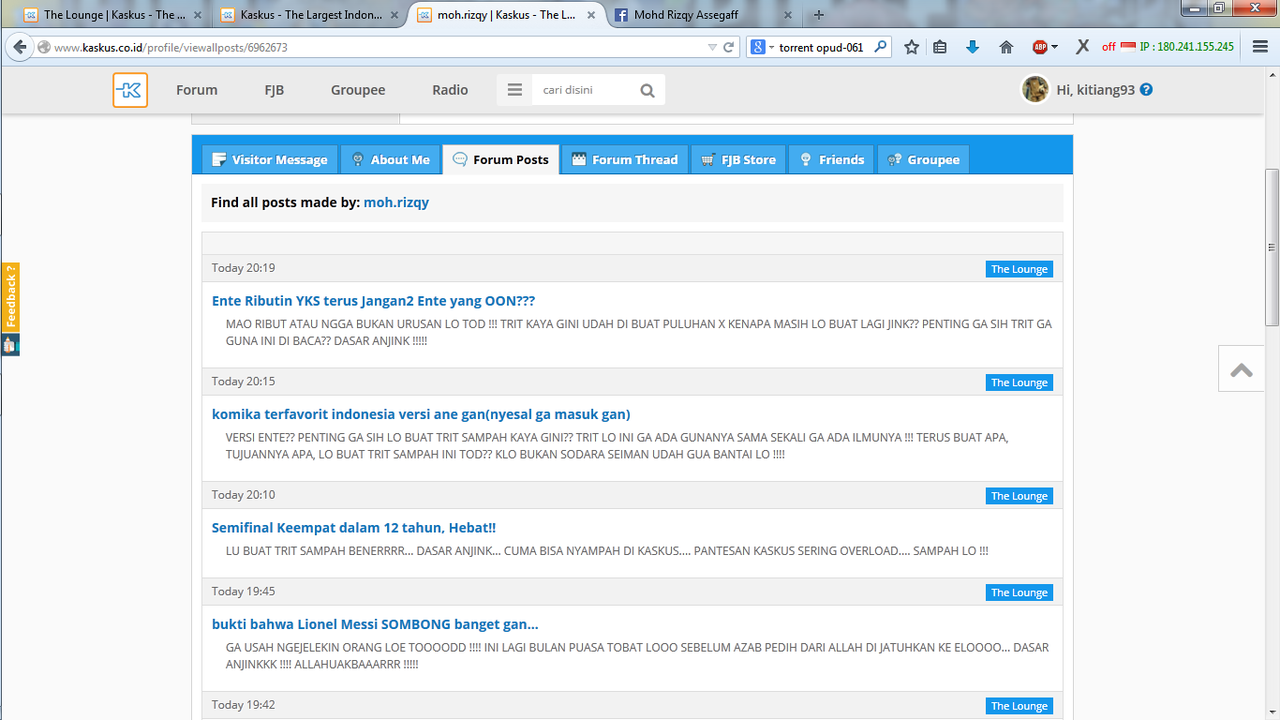Image resolution: width=1280 pixels, height=720 pixels.
Task: Click the 'Hi, kitiang93' greeting text
Action: tap(1095, 90)
